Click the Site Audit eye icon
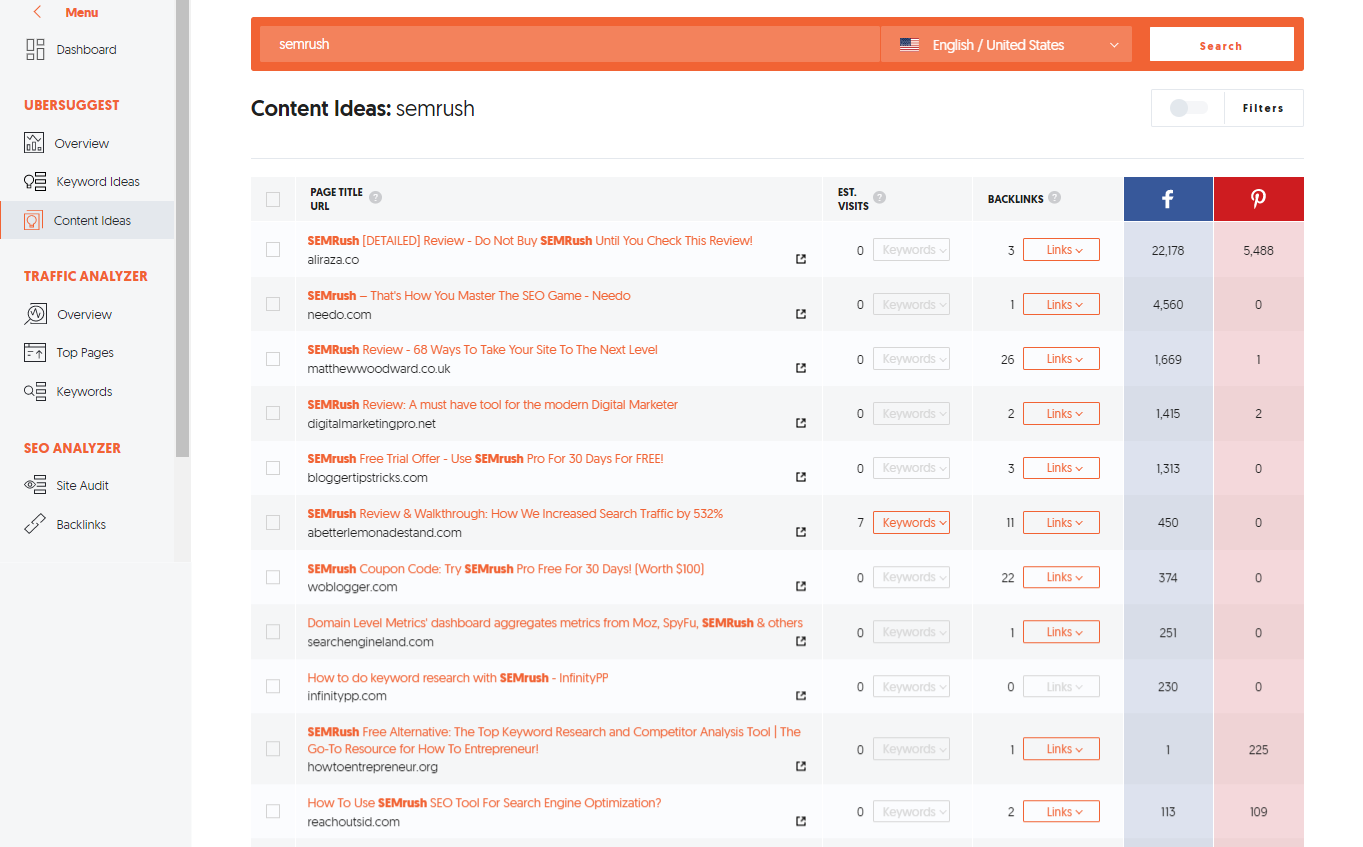Viewport: 1363px width, 847px height. (x=35, y=485)
